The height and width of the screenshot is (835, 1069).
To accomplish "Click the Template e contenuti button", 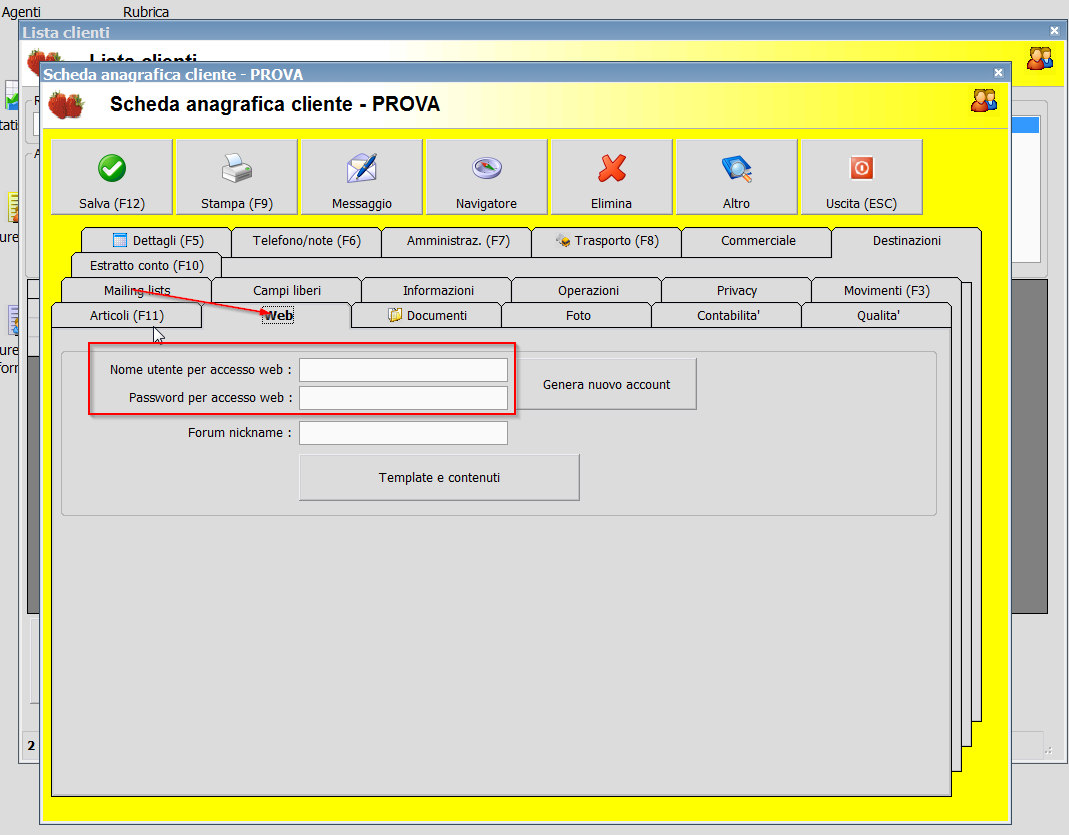I will 439,478.
